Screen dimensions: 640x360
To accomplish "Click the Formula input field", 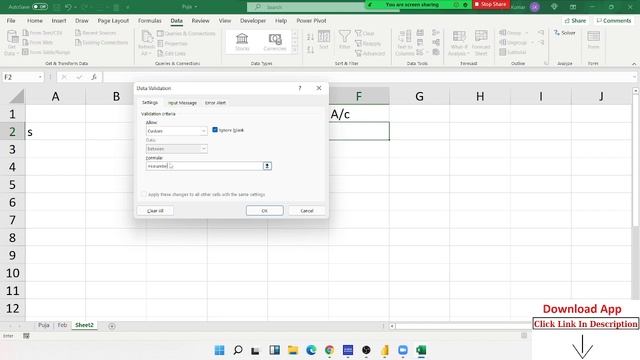I will [204, 166].
